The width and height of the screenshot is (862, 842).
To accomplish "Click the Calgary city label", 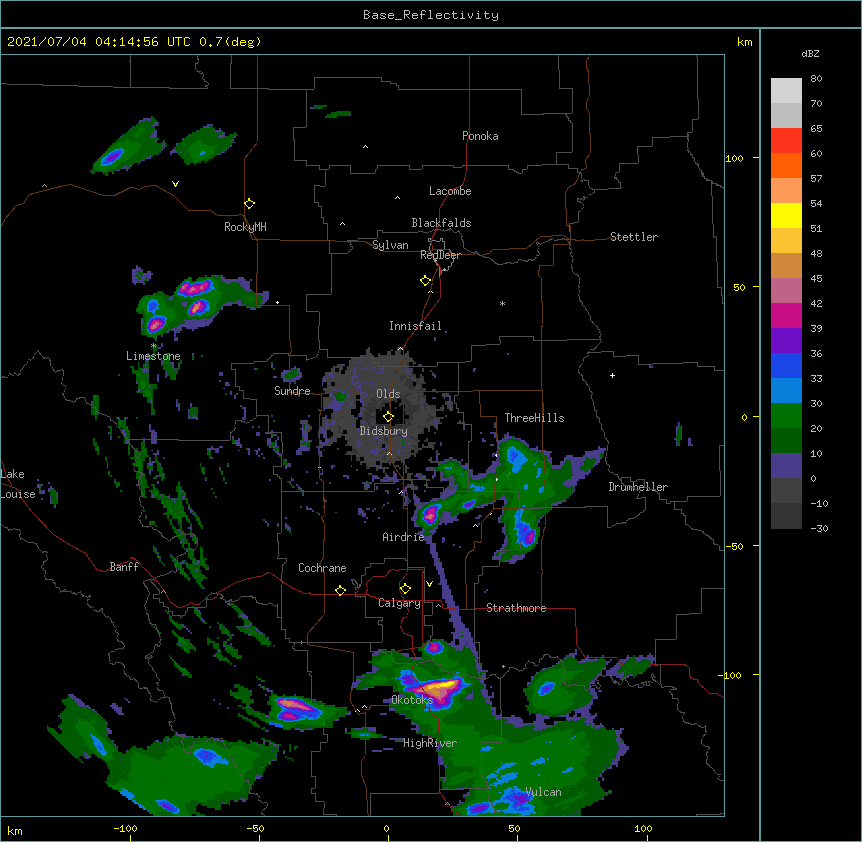I will click(x=399, y=603).
